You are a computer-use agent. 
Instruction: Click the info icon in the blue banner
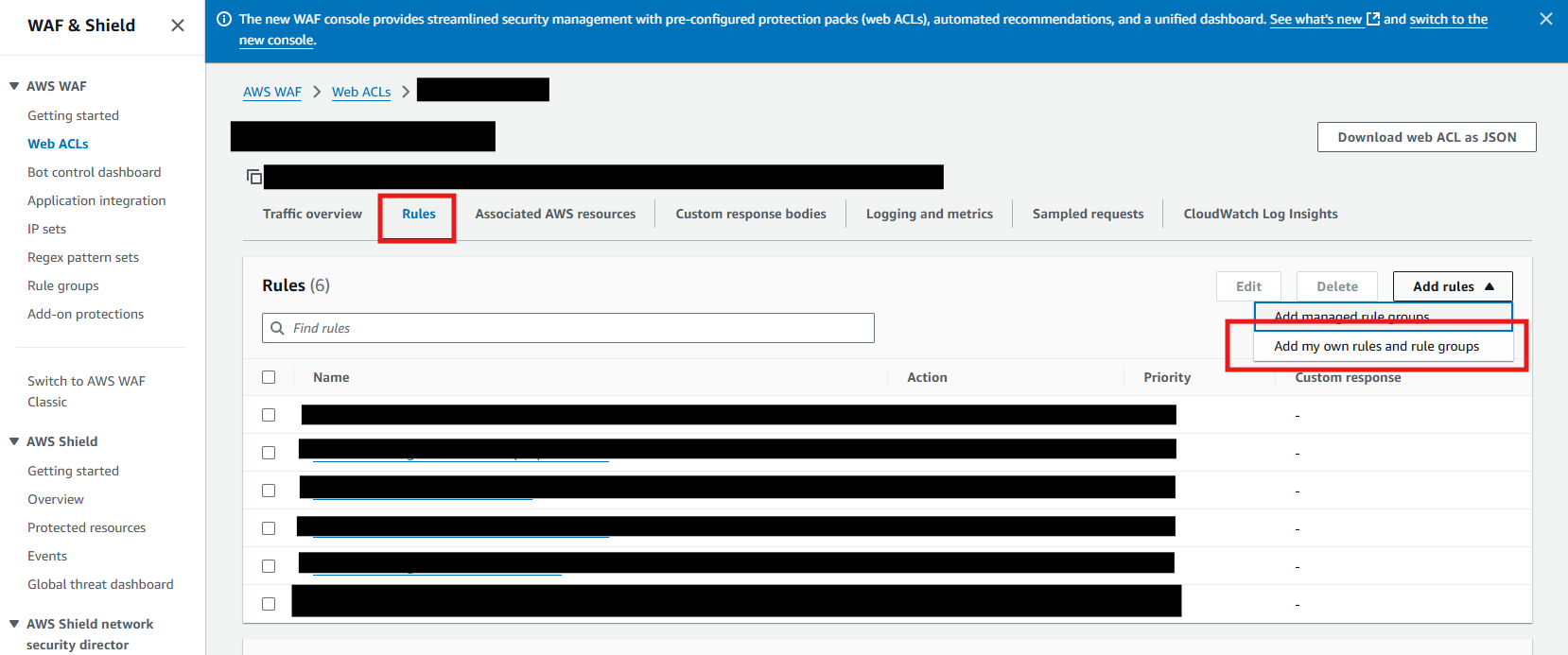224,19
